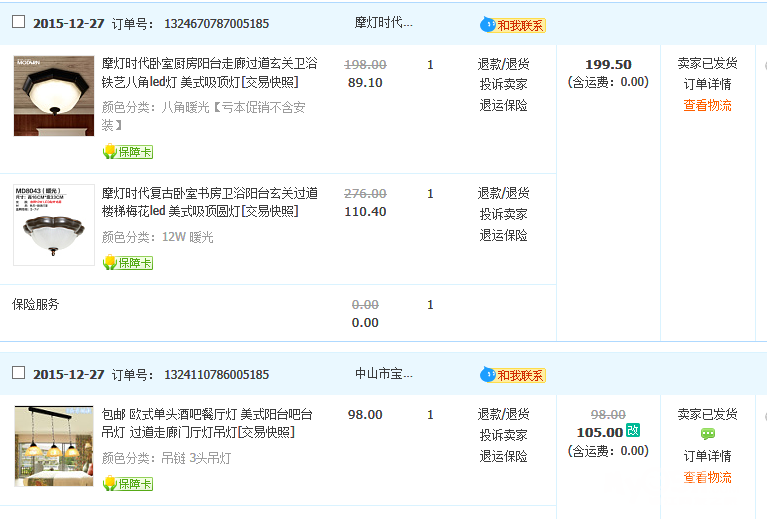Screen dimensions: 767x519
Task: Tick the checkbox for order 1324110786005185
Action: tap(18, 373)
